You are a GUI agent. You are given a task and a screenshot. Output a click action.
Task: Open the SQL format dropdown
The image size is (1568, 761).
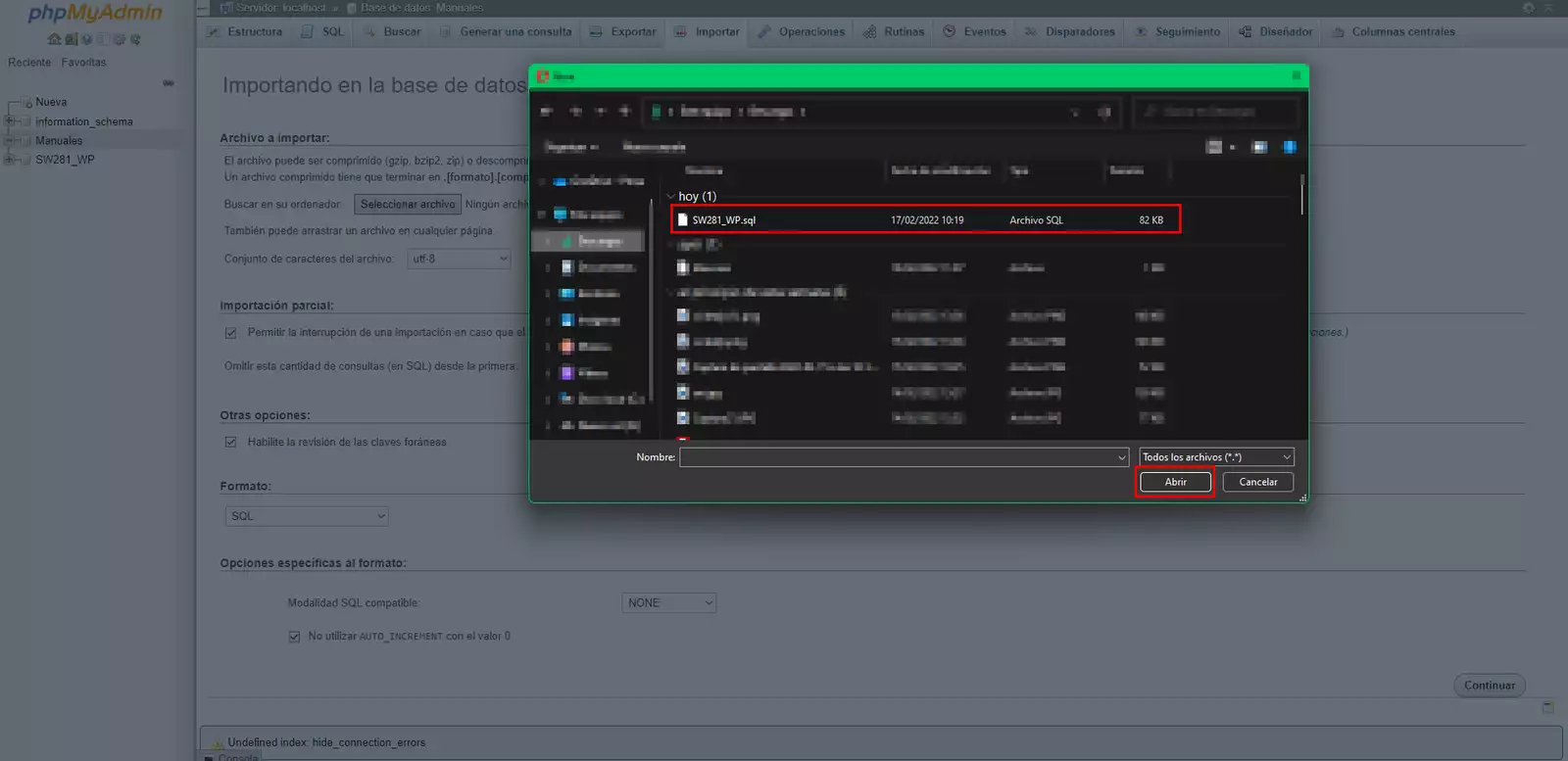[x=307, y=516]
